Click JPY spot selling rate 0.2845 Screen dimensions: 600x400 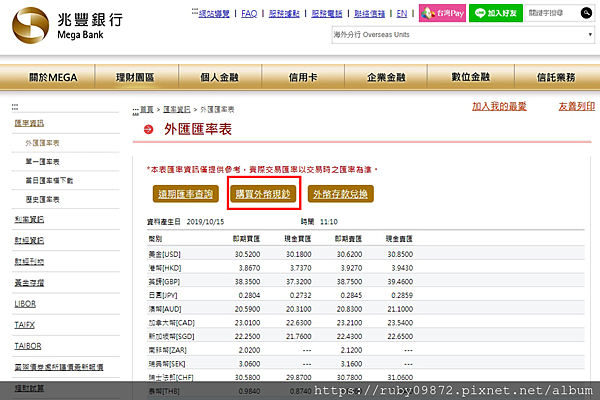click(x=351, y=296)
